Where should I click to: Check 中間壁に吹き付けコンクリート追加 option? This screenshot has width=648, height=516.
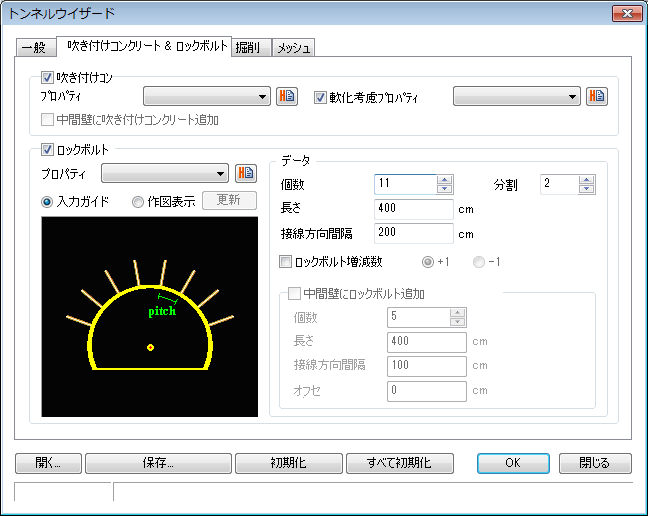pyautogui.click(x=47, y=120)
